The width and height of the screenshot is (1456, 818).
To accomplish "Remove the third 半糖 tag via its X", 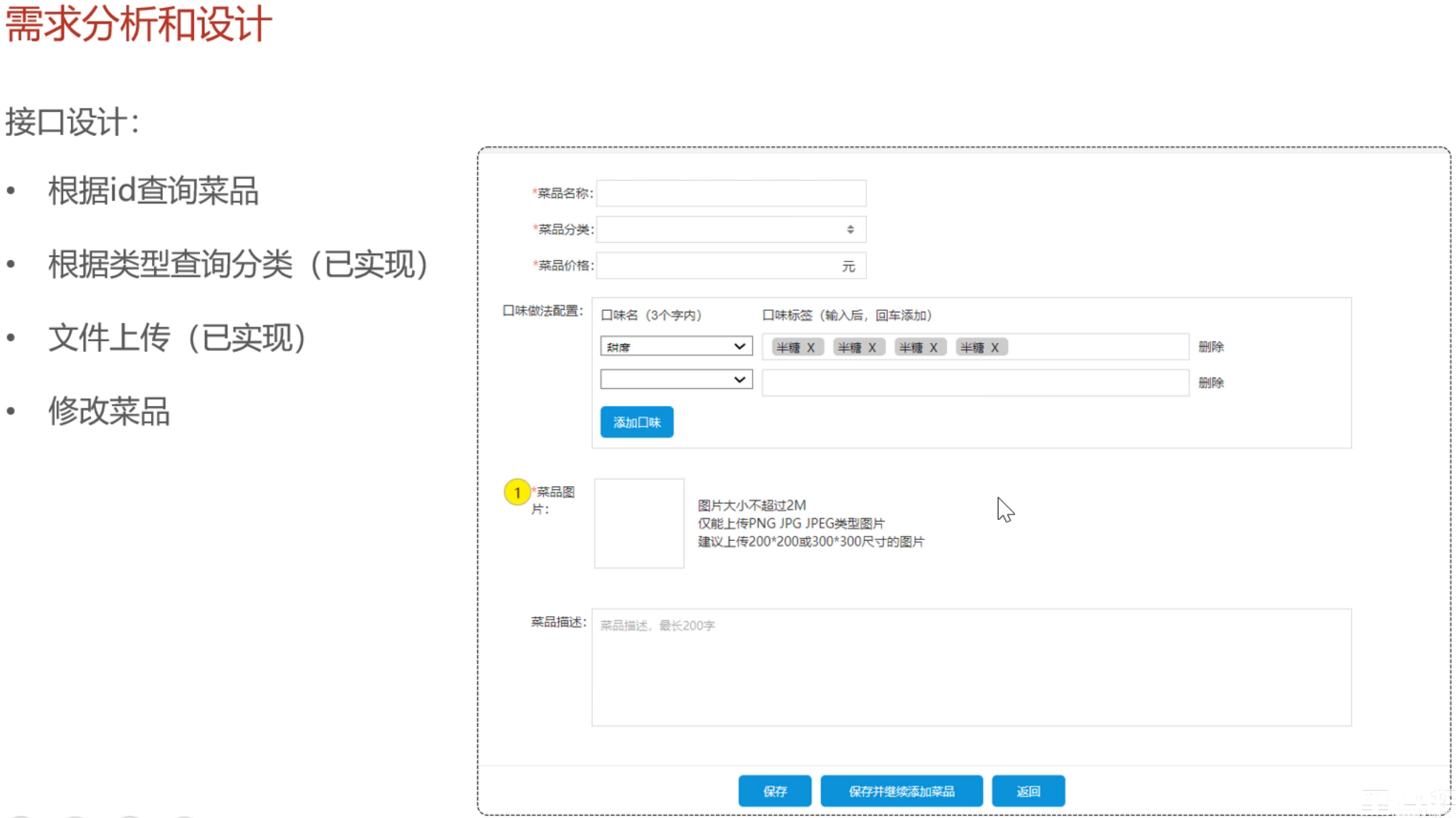I will [x=933, y=347].
